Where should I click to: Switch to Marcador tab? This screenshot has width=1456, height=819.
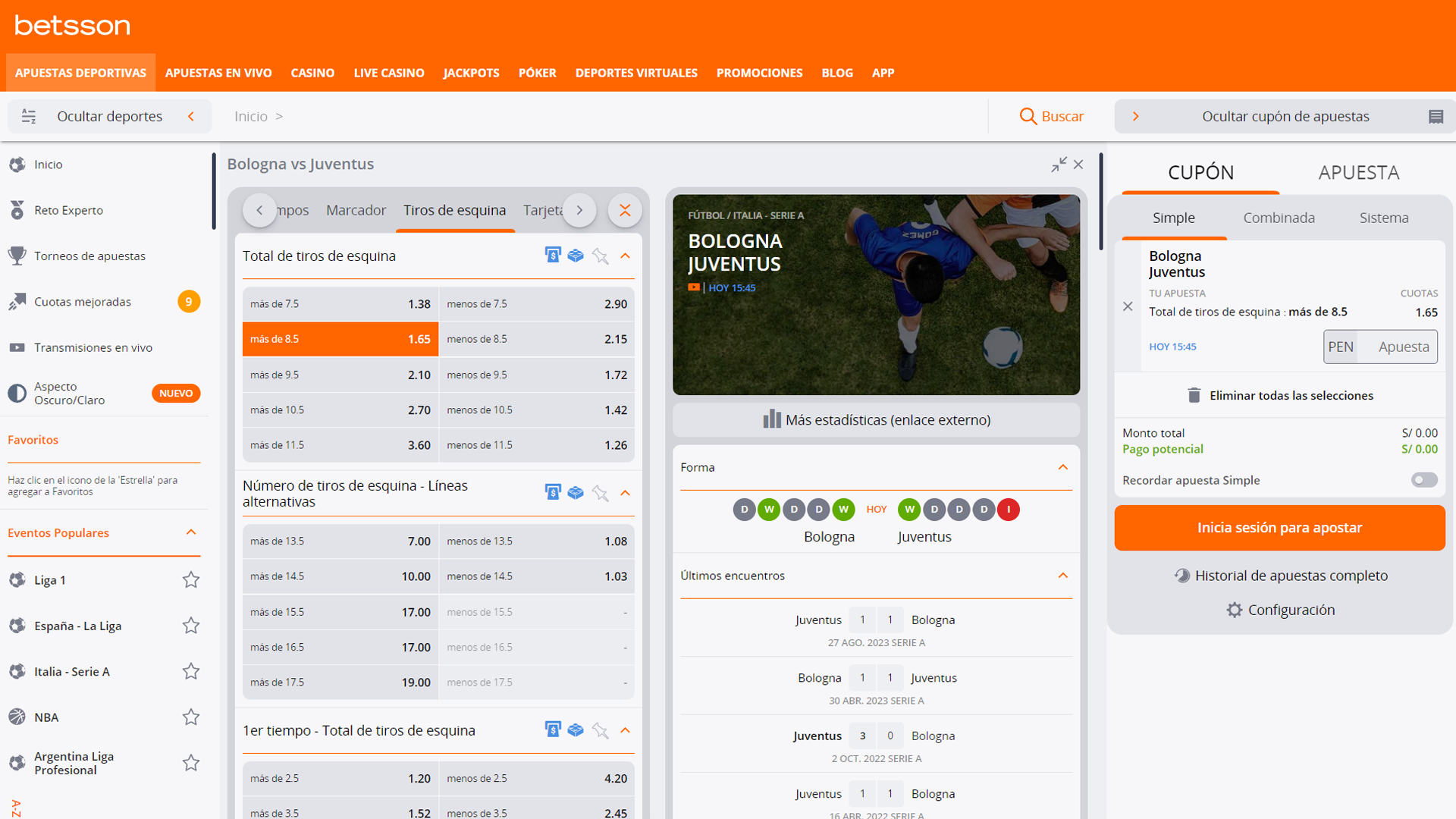pos(356,210)
